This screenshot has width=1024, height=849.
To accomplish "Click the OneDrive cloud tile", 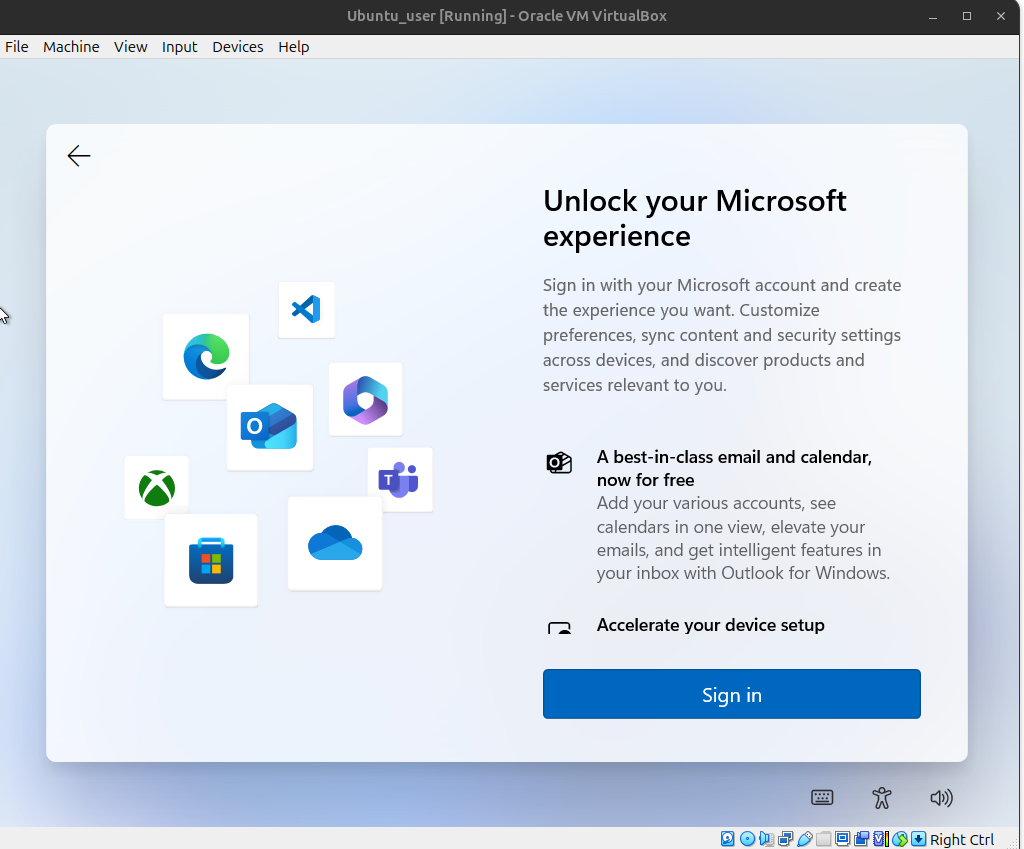I will [x=335, y=543].
